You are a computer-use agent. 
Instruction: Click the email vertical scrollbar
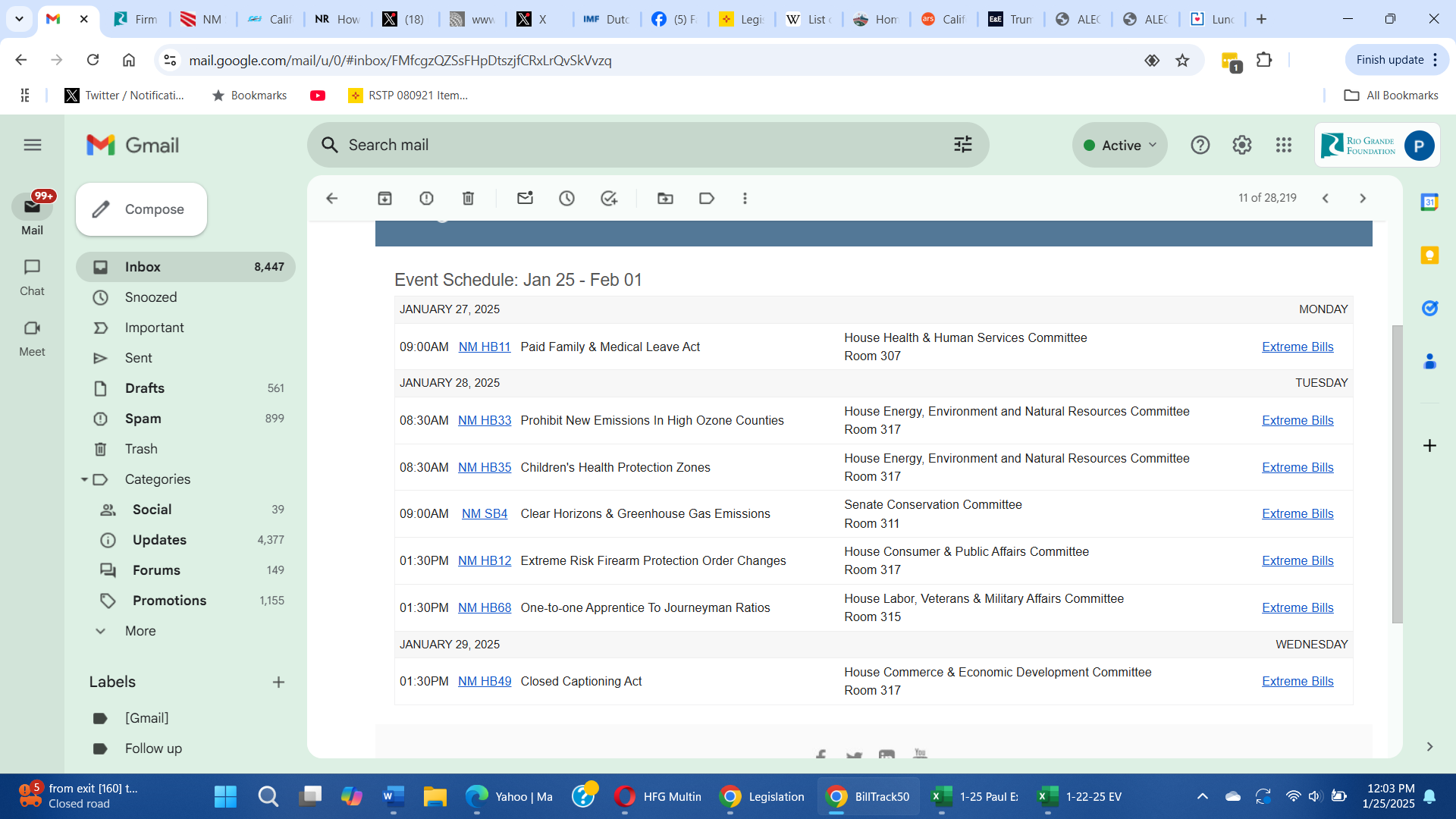1397,474
